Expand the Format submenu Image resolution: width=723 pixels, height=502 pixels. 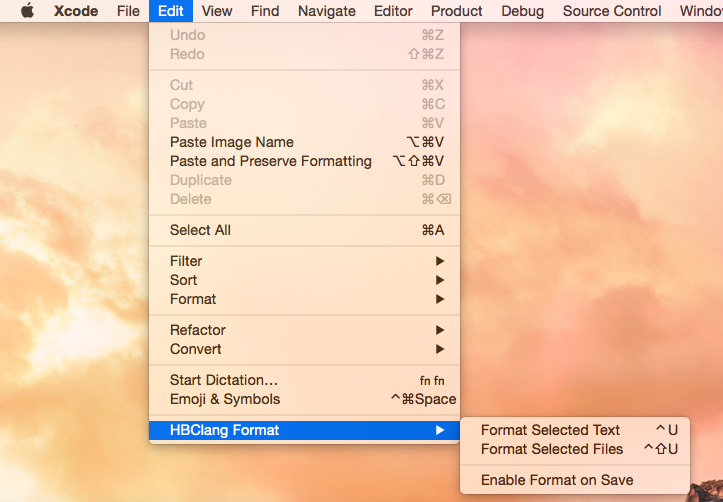(x=304, y=299)
